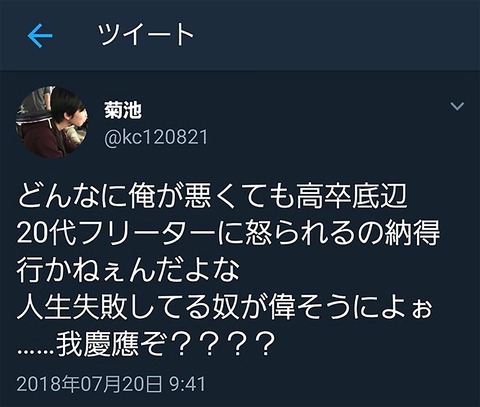
Task: Select the phrase 20代フリーター in the tweet
Action: click(x=116, y=232)
